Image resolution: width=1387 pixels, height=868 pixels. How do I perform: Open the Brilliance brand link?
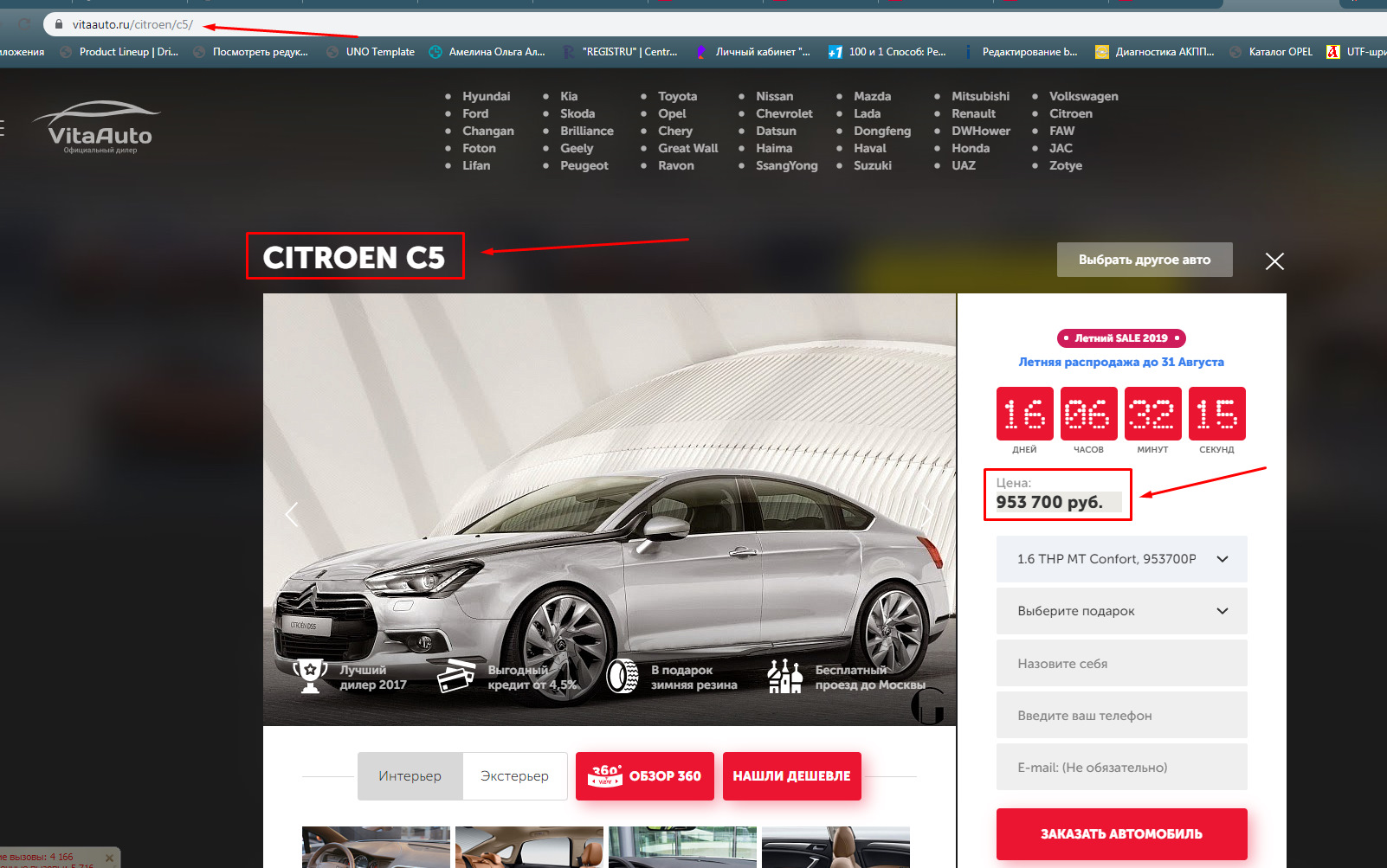point(587,131)
